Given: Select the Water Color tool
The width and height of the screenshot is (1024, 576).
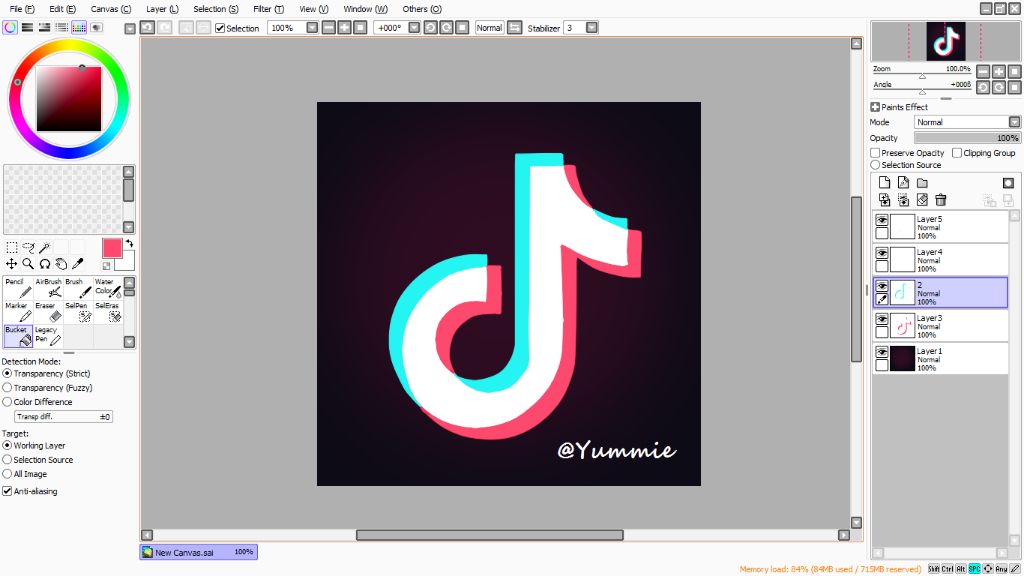Looking at the screenshot, I should pos(108,290).
